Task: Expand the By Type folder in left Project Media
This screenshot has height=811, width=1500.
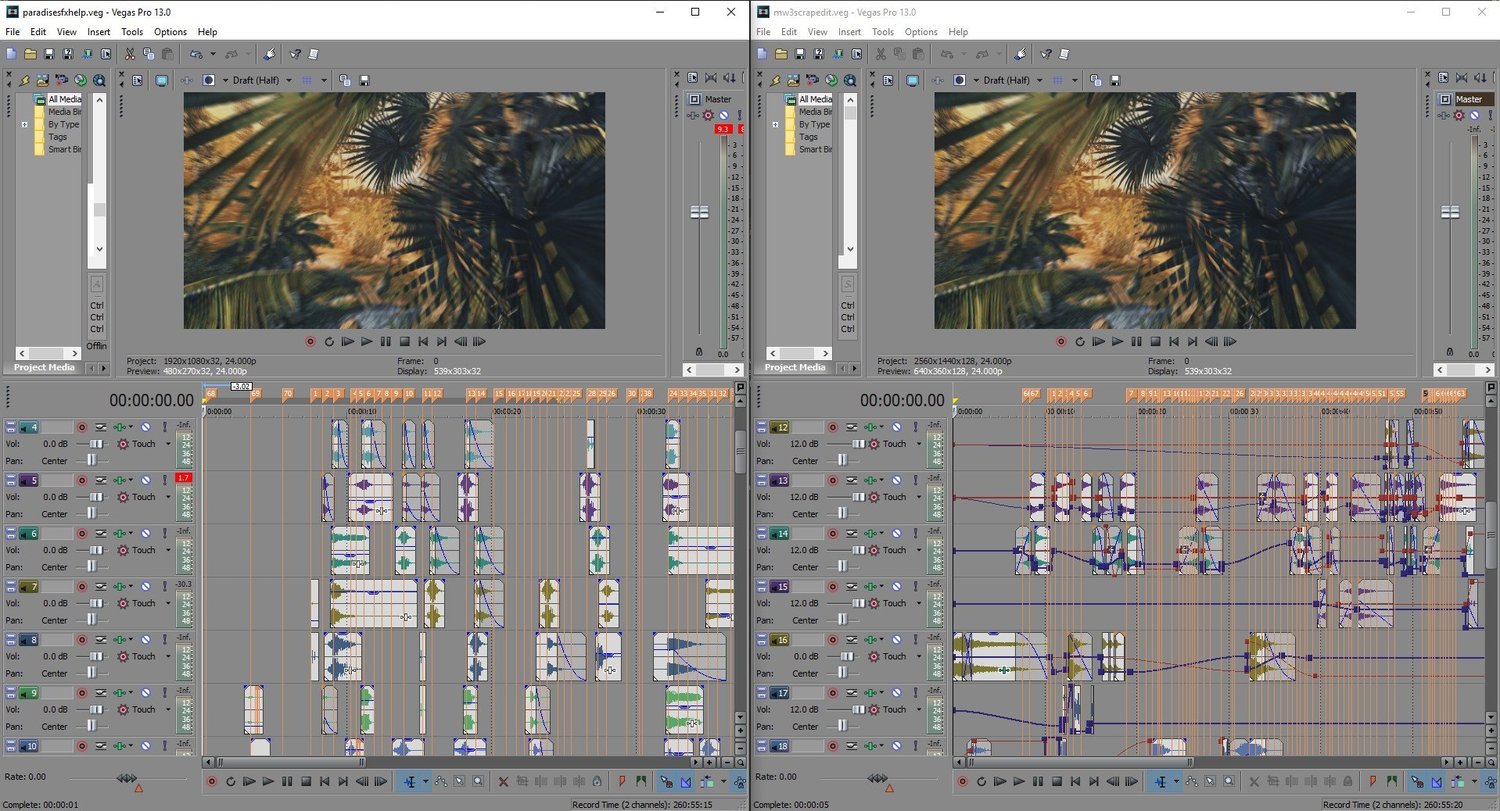Action: click(x=24, y=125)
